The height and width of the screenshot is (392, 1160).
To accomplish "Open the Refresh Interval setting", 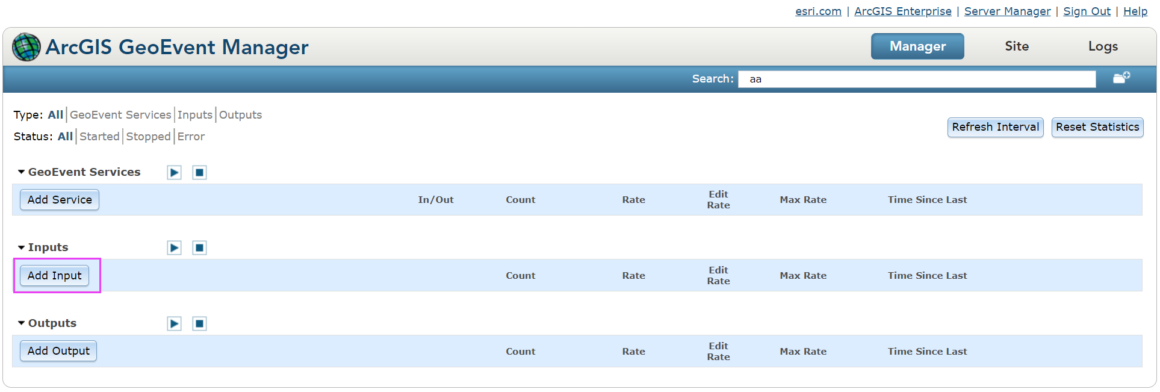I will click(x=996, y=127).
